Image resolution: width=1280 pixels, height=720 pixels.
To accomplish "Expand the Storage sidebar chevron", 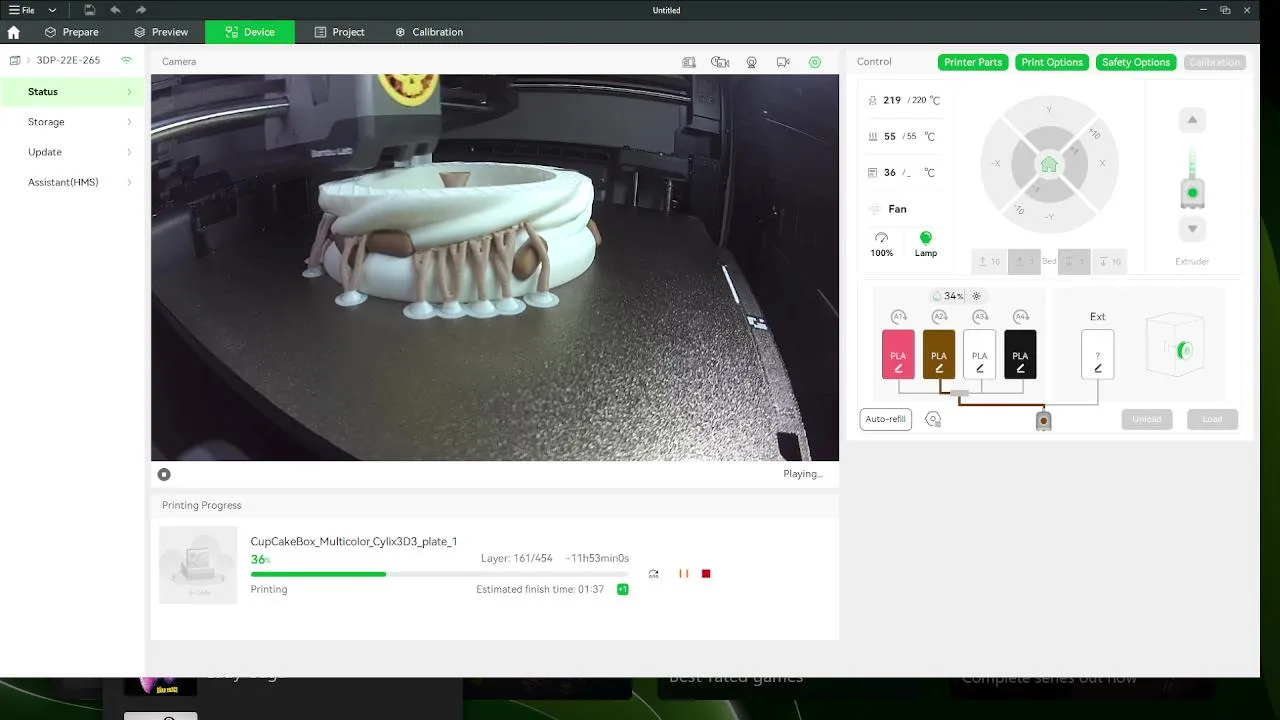I will (129, 122).
